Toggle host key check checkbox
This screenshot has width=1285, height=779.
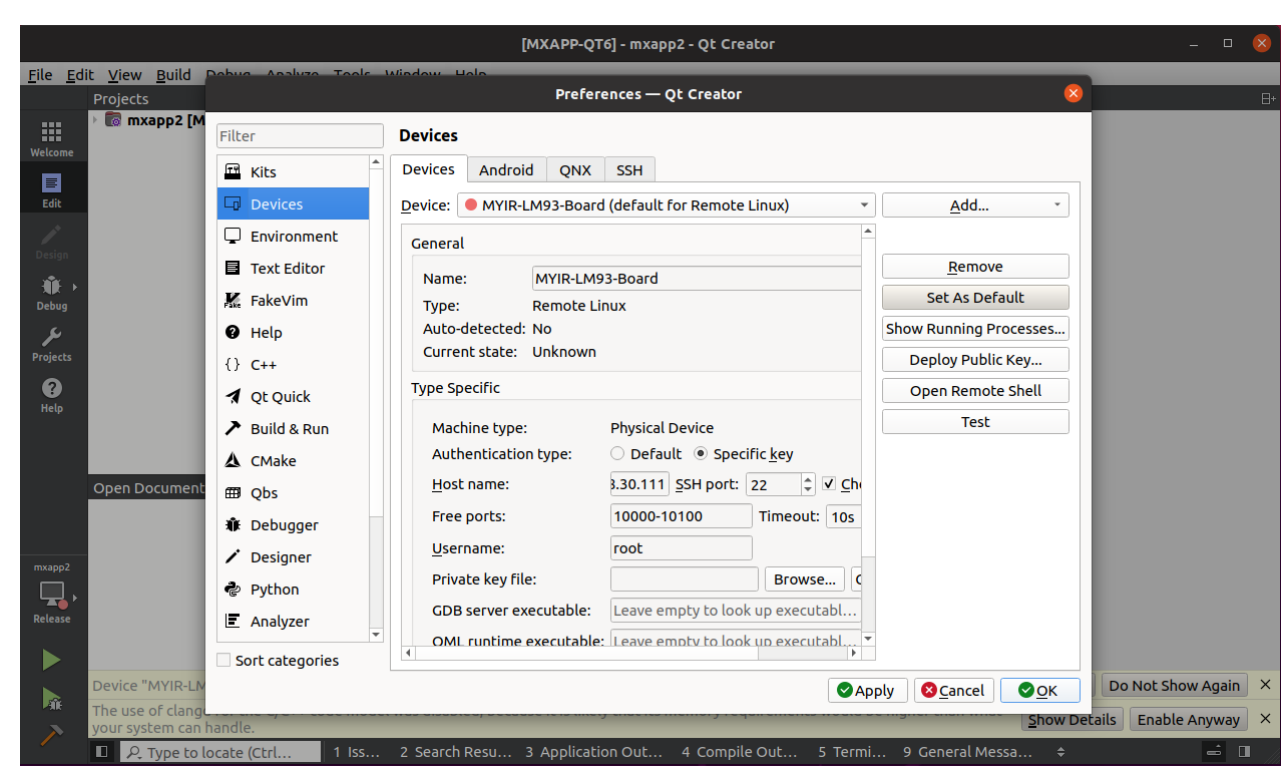829,484
